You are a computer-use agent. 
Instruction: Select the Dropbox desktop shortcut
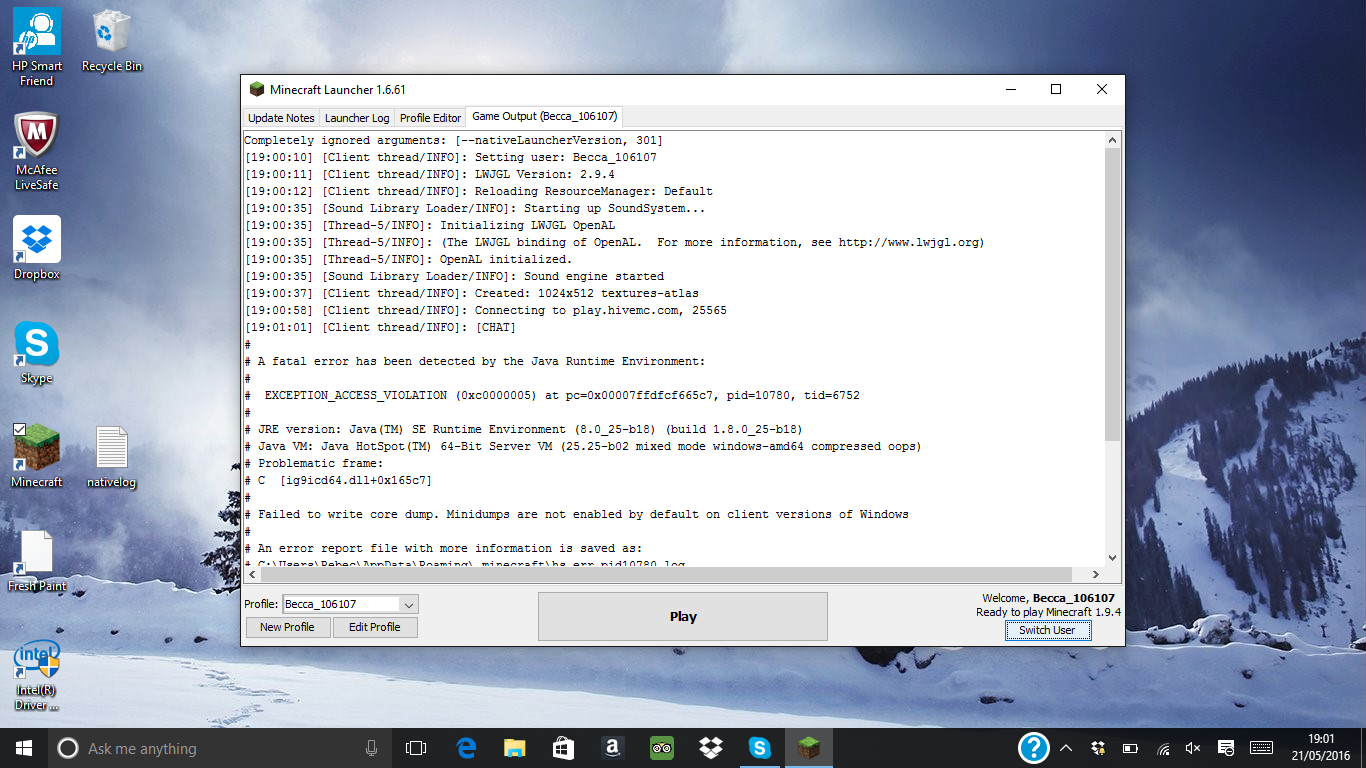click(37, 248)
